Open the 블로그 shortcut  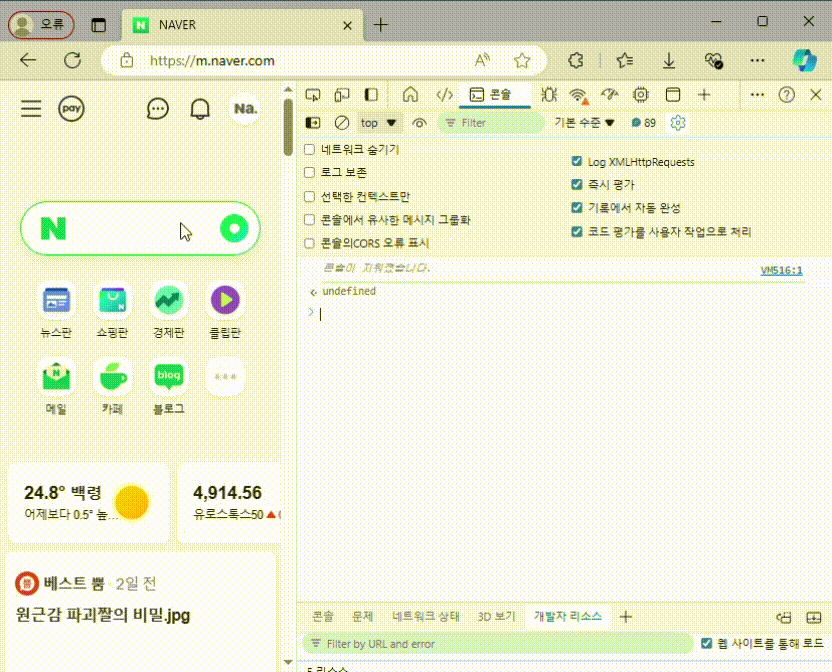pos(169,388)
